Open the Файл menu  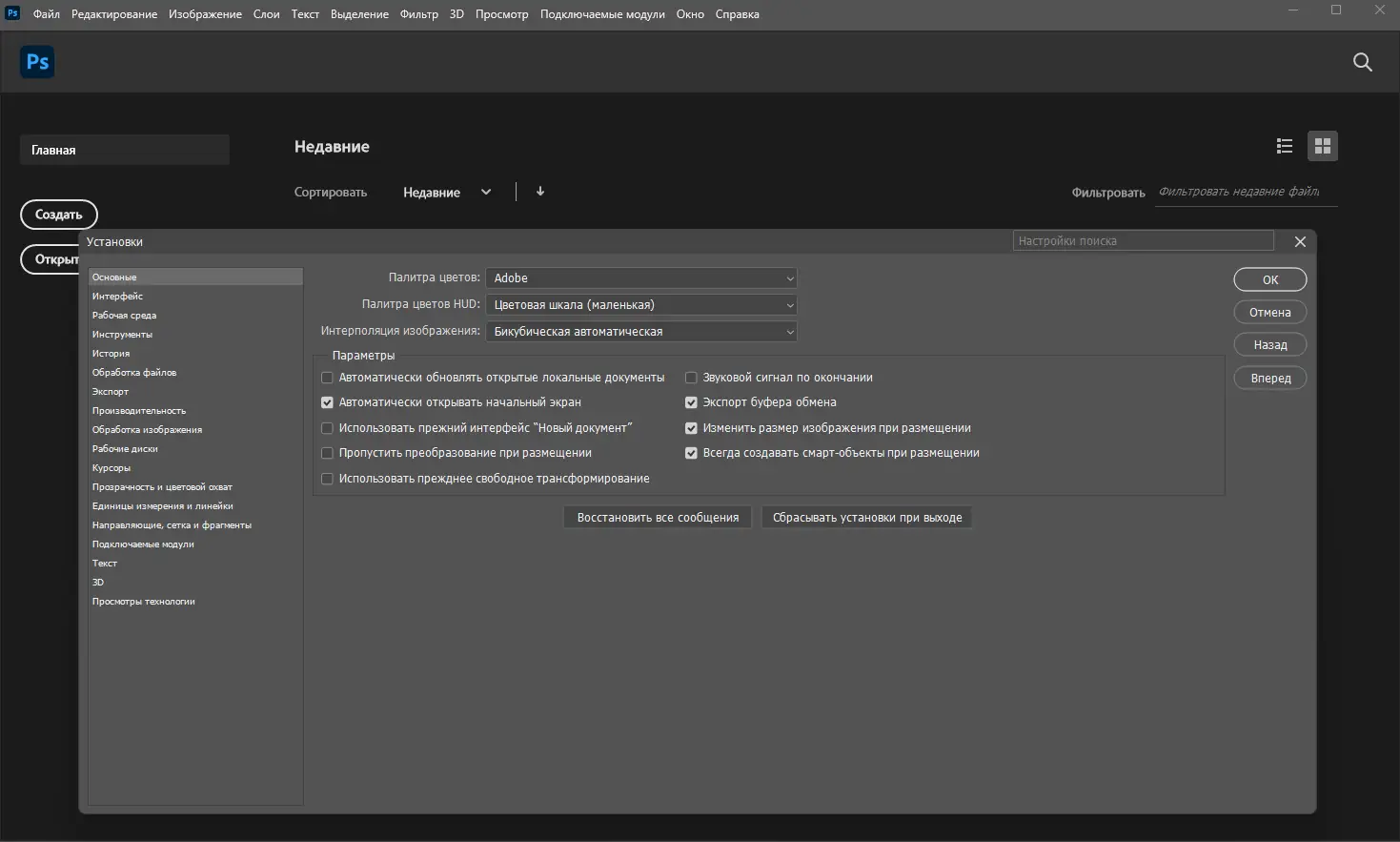[x=46, y=14]
